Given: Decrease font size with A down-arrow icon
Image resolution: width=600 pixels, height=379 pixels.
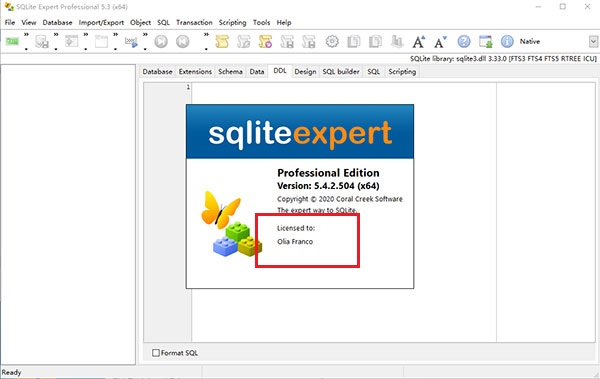Looking at the screenshot, I should pyautogui.click(x=440, y=41).
